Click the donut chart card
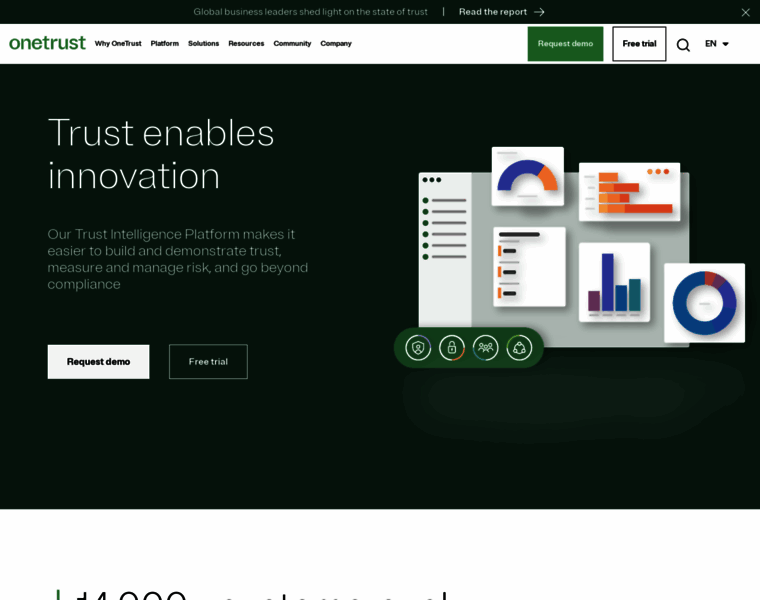The image size is (760, 600). pos(704,303)
